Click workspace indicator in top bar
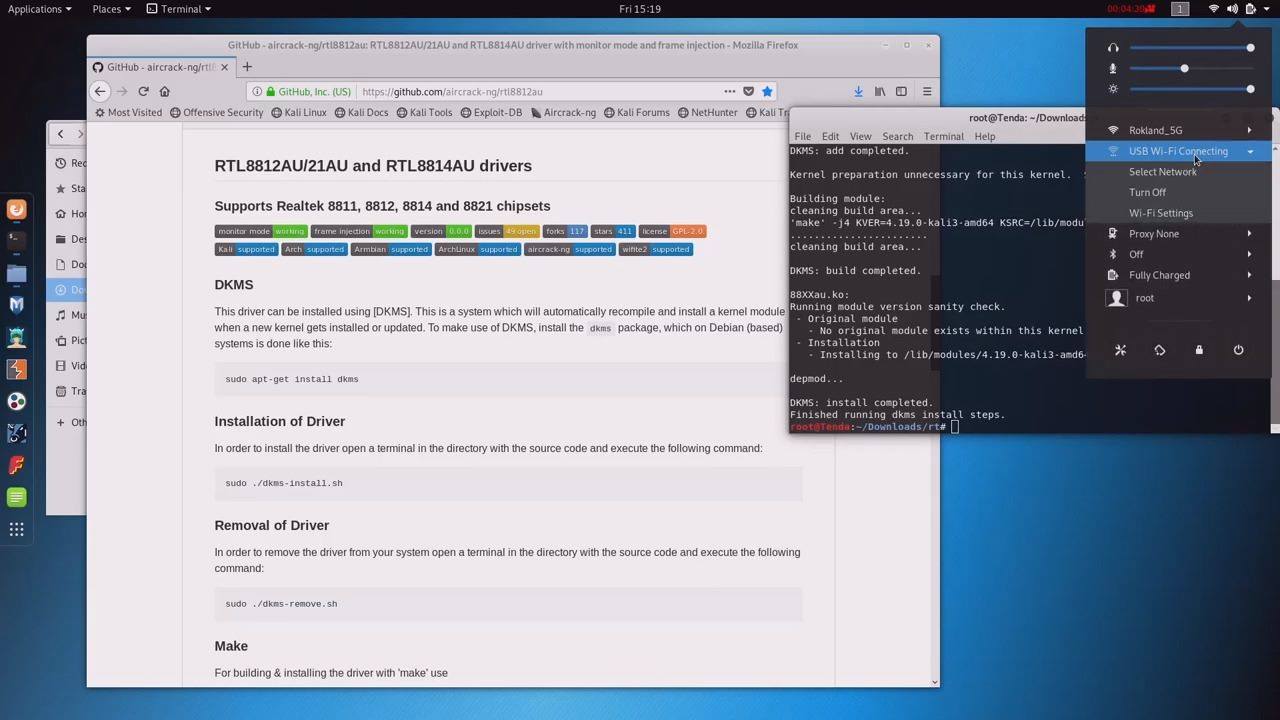The height and width of the screenshot is (720, 1280). (1180, 9)
